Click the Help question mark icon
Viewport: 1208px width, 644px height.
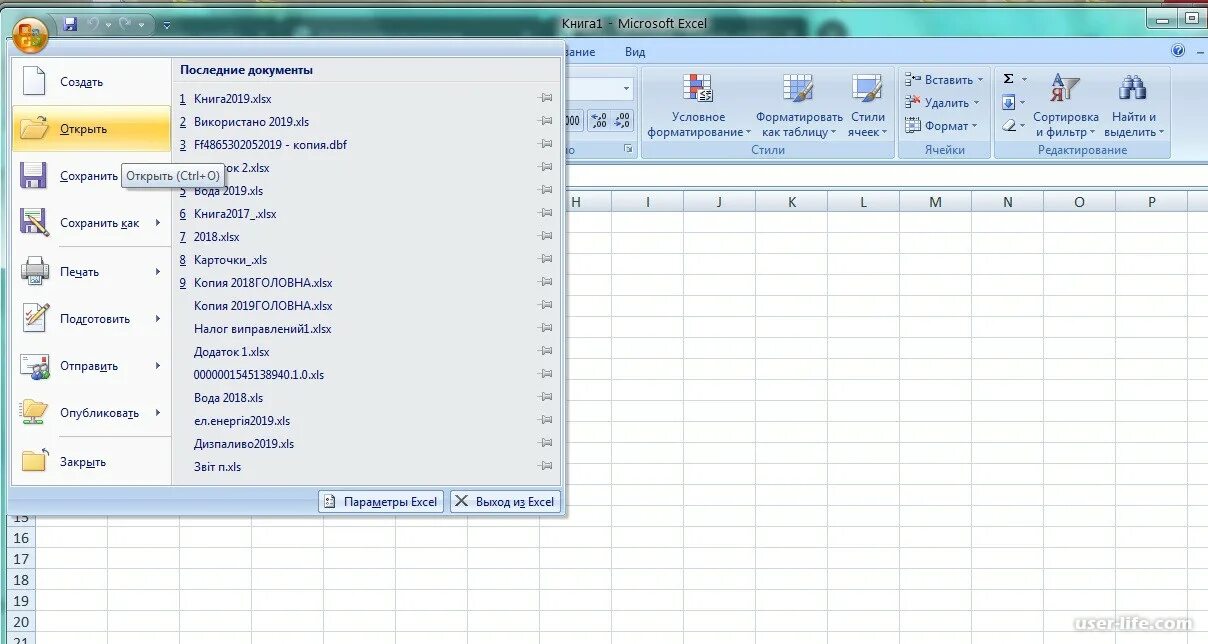[x=1178, y=51]
